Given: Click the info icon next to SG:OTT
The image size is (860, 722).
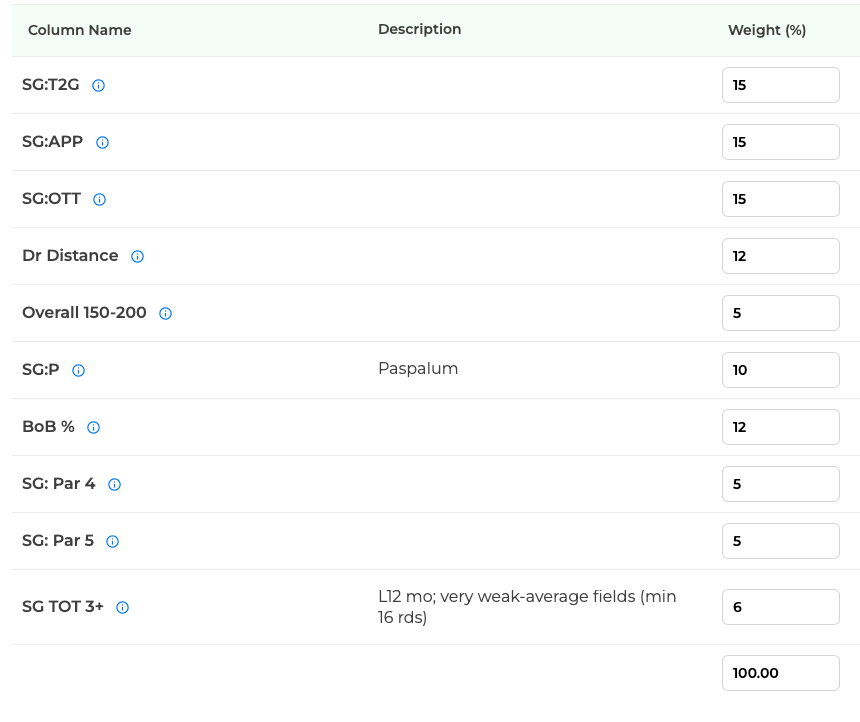Looking at the screenshot, I should tap(99, 200).
